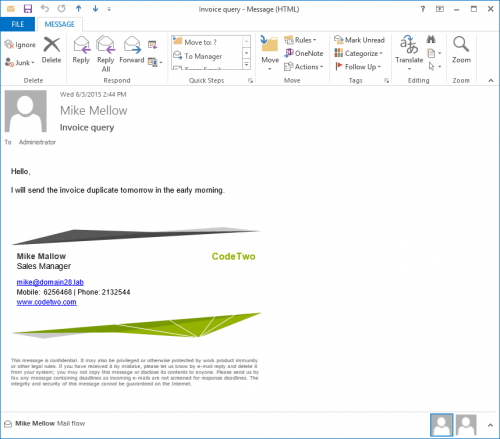Click the sender's large avatar picture
This screenshot has height=439, width=500.
26,111
